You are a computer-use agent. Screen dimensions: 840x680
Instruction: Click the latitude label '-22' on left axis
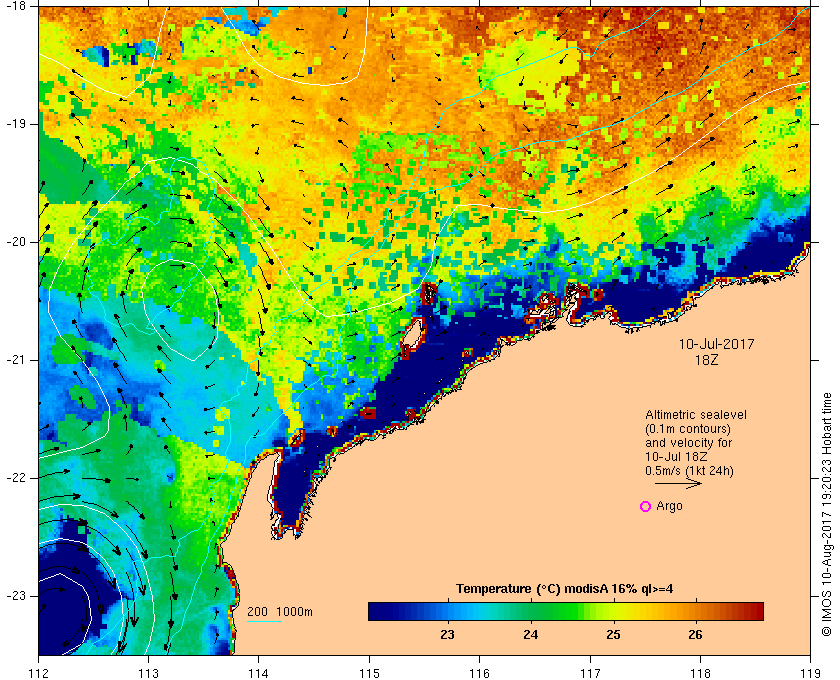(14, 477)
